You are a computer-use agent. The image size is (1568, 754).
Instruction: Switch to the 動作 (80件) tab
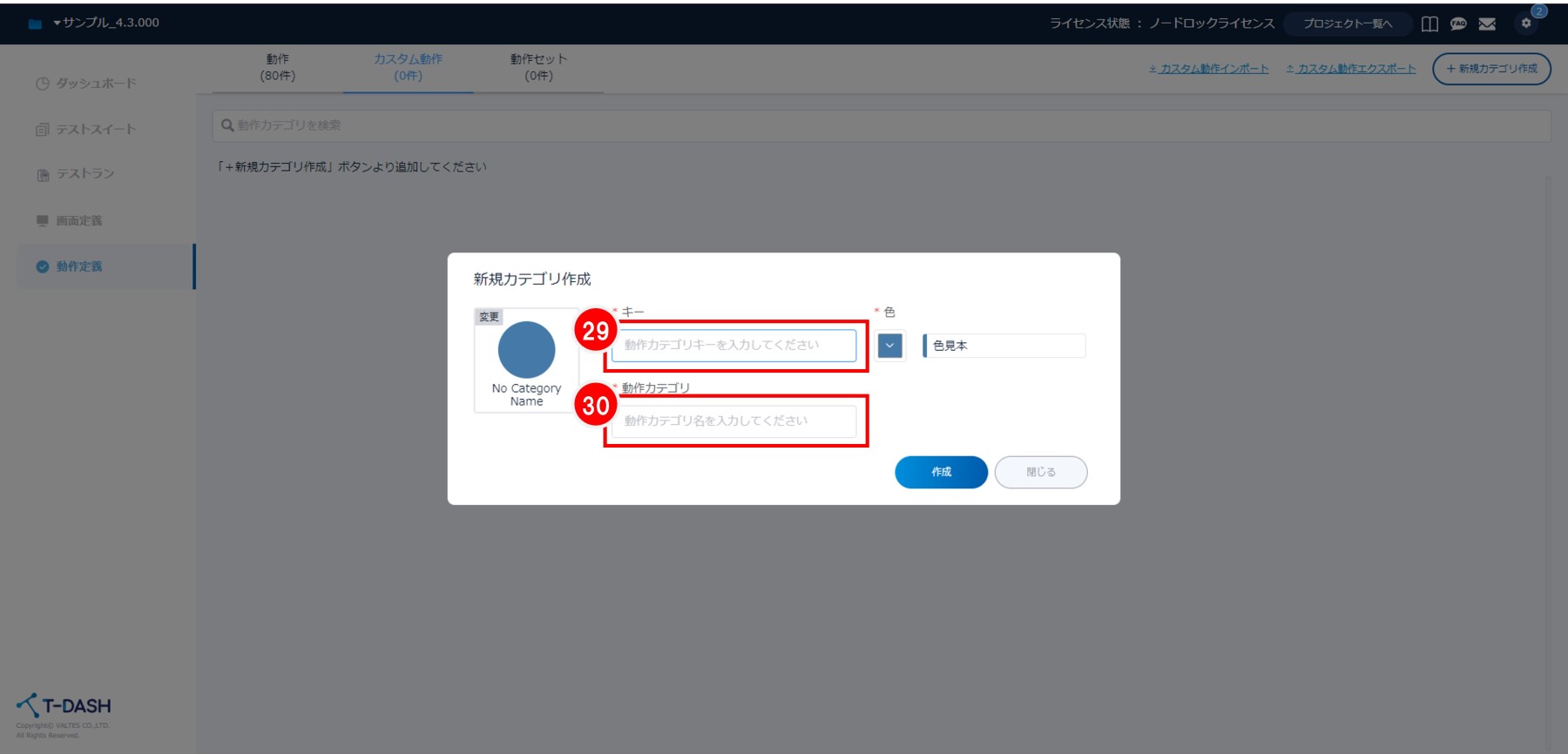[x=278, y=67]
